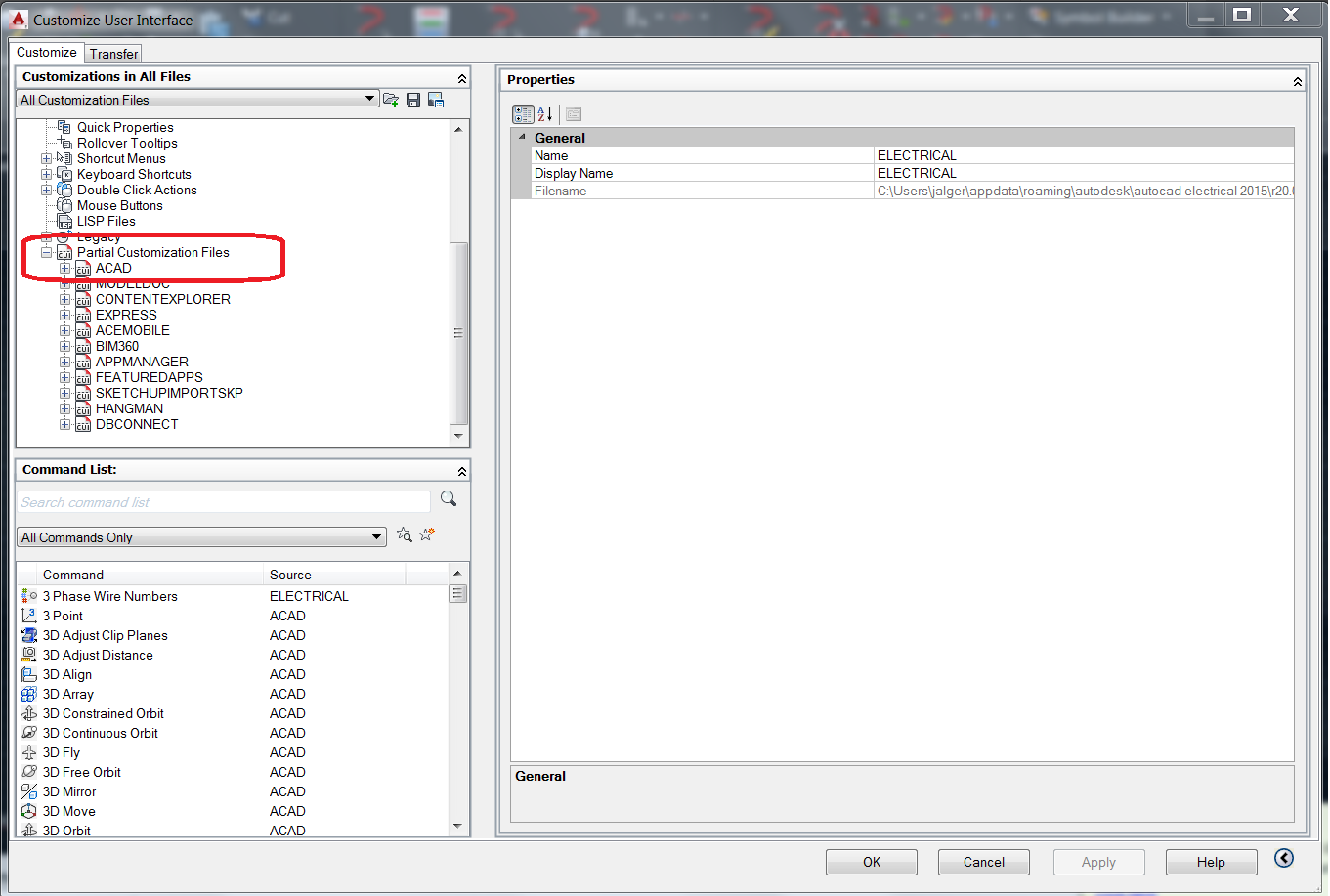Click the find command or text icon
1330x896 pixels.
(x=404, y=535)
